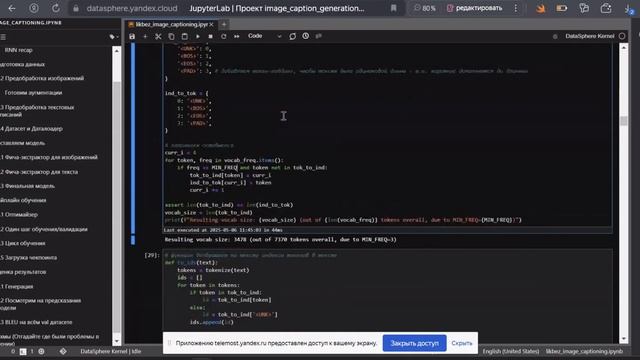The image size is (640, 360).
Task: Click the circular refresh icon after Code dropdown
Action: (x=293, y=36)
